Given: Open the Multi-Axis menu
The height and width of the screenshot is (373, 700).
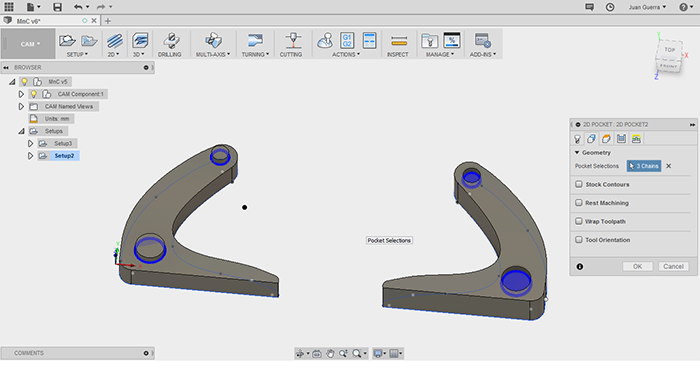Looking at the screenshot, I should pos(213,45).
